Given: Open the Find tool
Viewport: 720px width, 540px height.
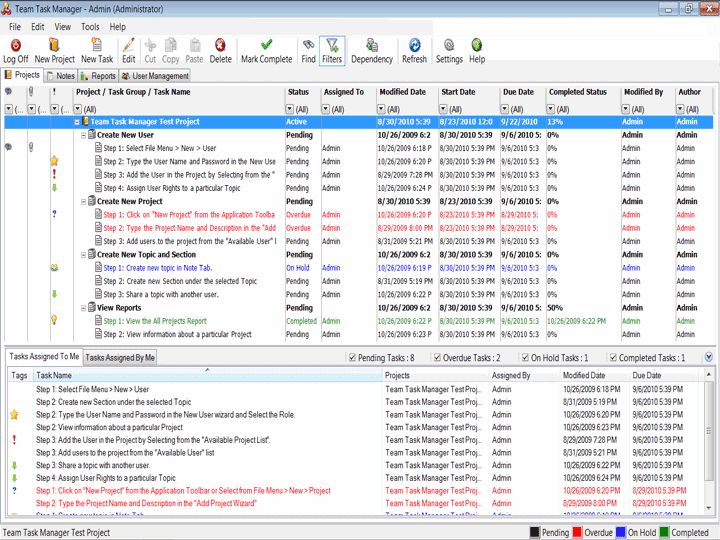Looking at the screenshot, I should (x=308, y=45).
